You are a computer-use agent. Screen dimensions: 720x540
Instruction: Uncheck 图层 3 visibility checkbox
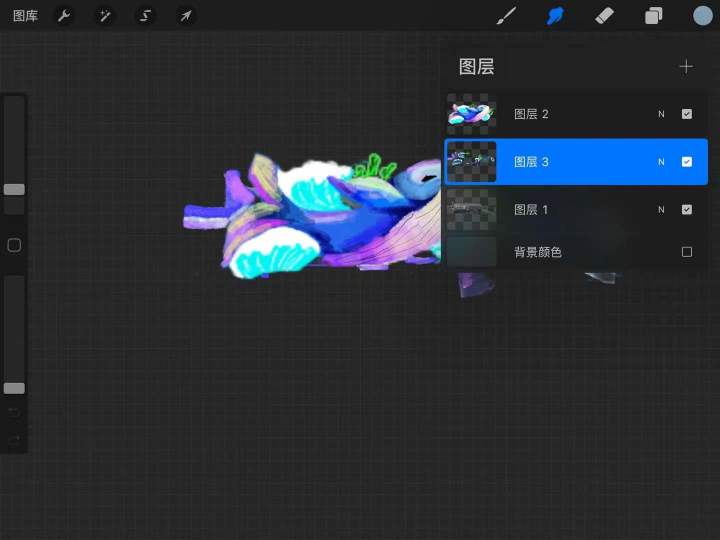click(686, 162)
